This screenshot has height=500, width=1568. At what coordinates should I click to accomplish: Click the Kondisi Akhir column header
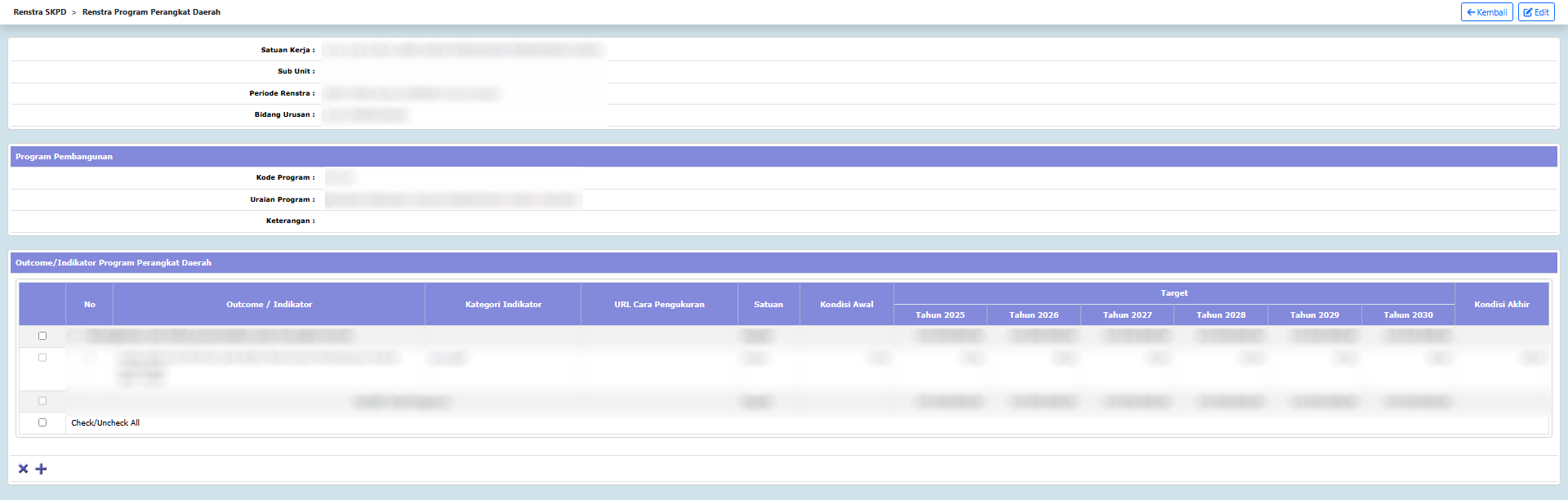pyautogui.click(x=1501, y=305)
